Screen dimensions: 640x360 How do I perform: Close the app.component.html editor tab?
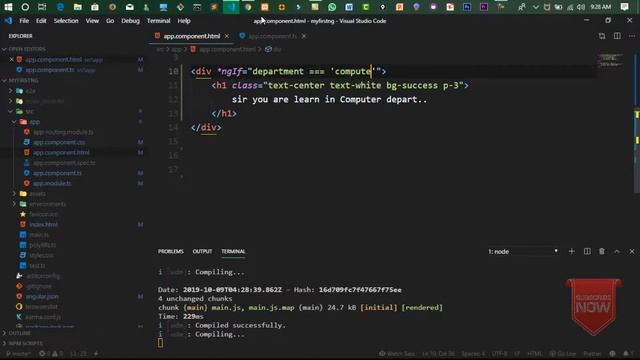(227, 36)
